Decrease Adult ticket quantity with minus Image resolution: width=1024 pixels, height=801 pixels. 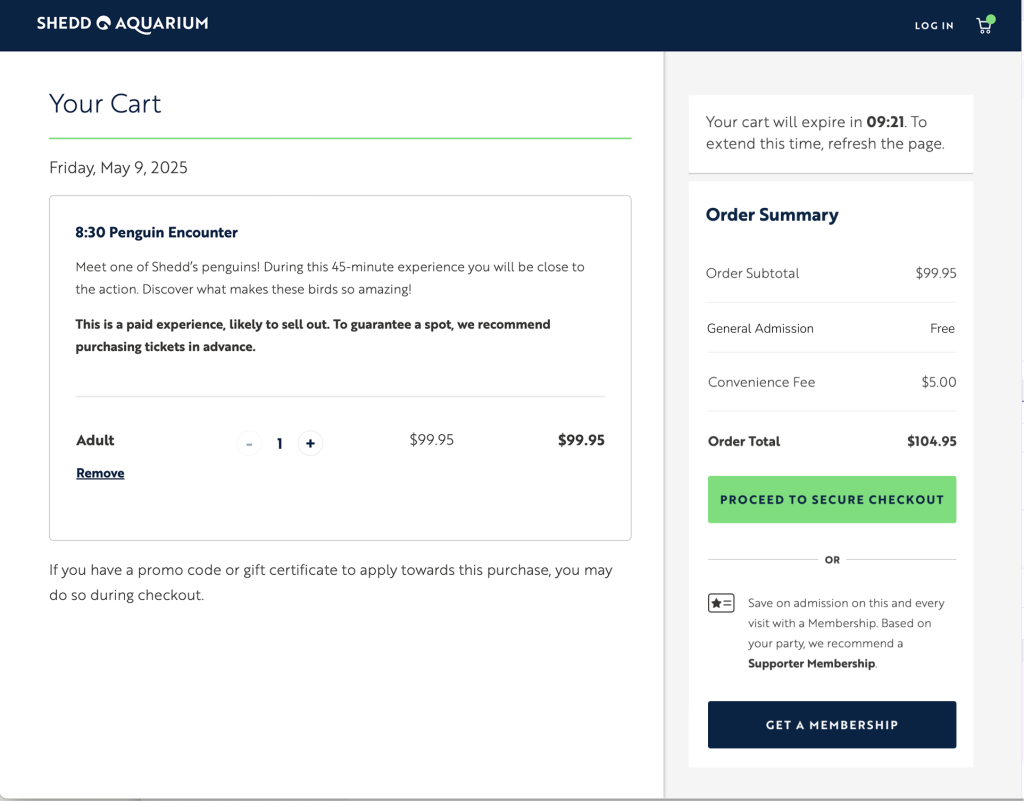(249, 443)
